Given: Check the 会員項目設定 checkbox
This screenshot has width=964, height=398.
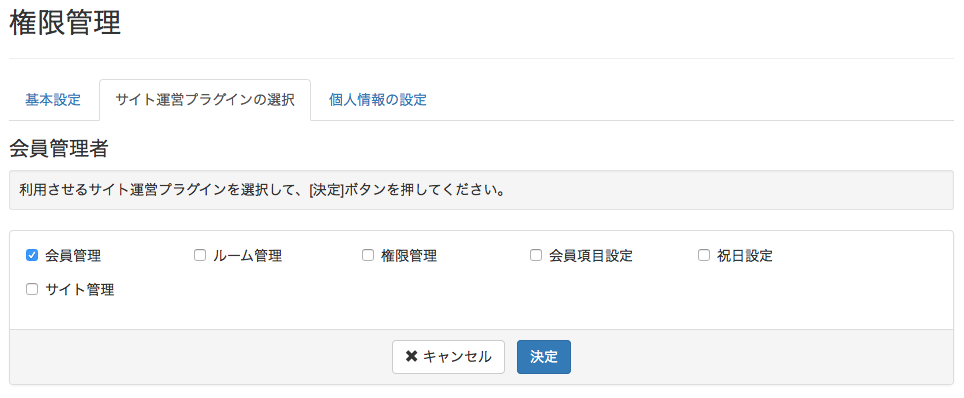Looking at the screenshot, I should pos(535,255).
